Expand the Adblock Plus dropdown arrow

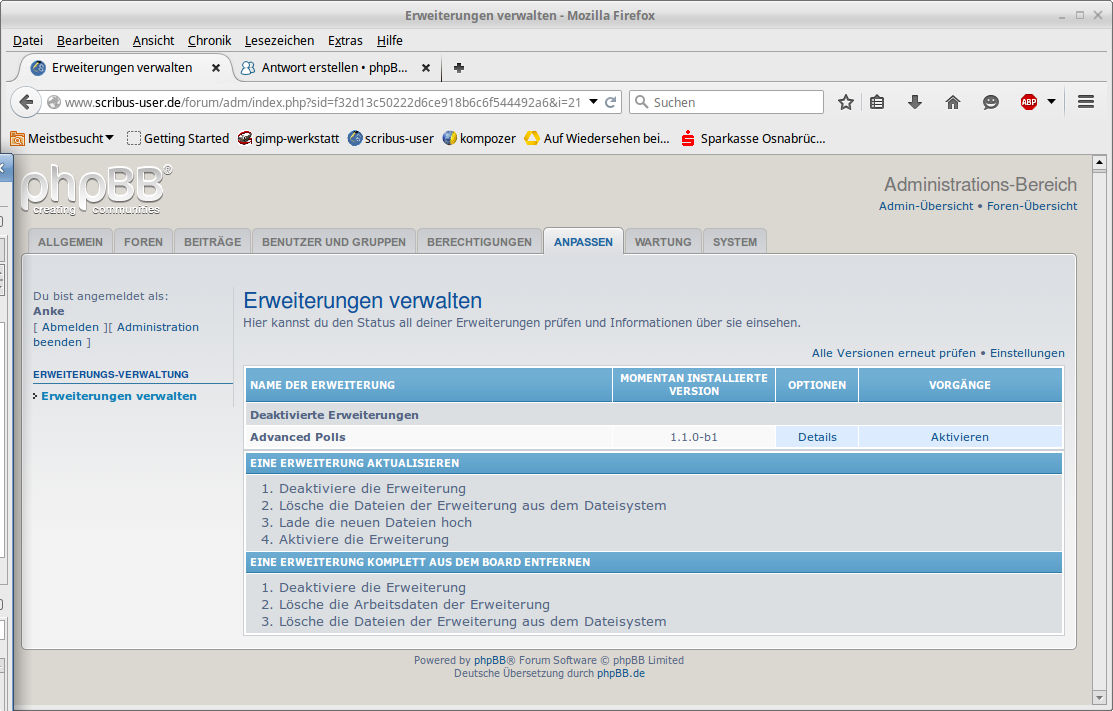point(1051,102)
